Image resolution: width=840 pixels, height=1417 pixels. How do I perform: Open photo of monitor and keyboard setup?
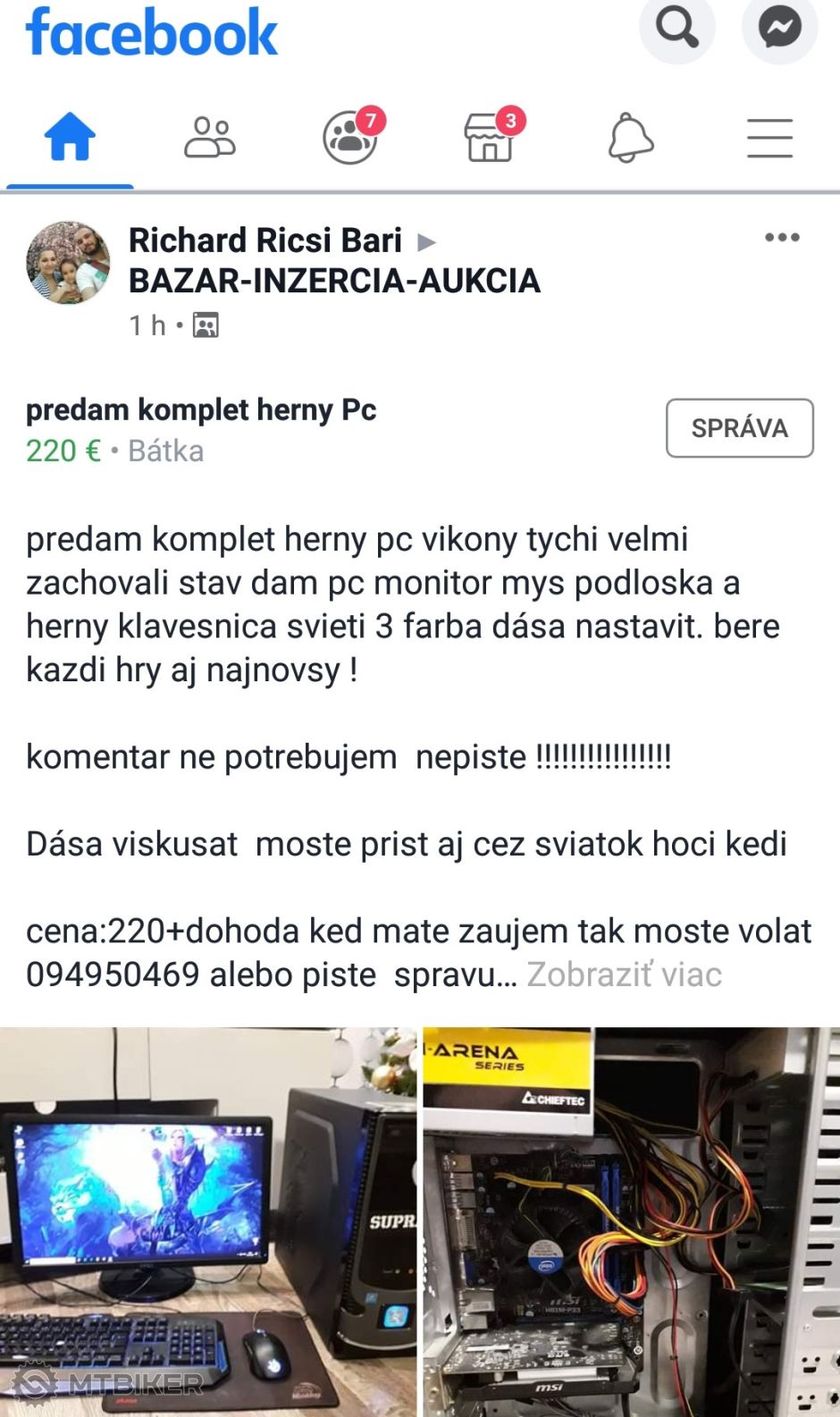click(208, 1222)
